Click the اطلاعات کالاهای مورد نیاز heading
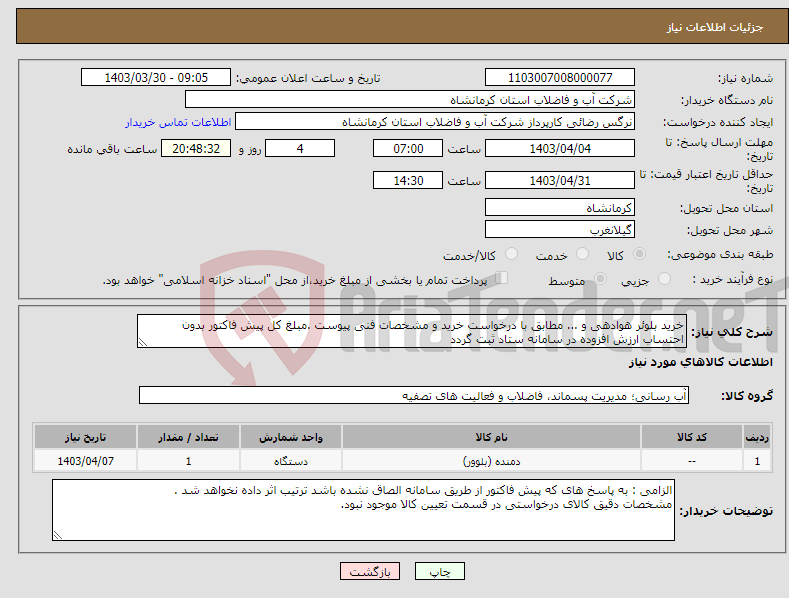The width and height of the screenshot is (789, 598). (700, 362)
